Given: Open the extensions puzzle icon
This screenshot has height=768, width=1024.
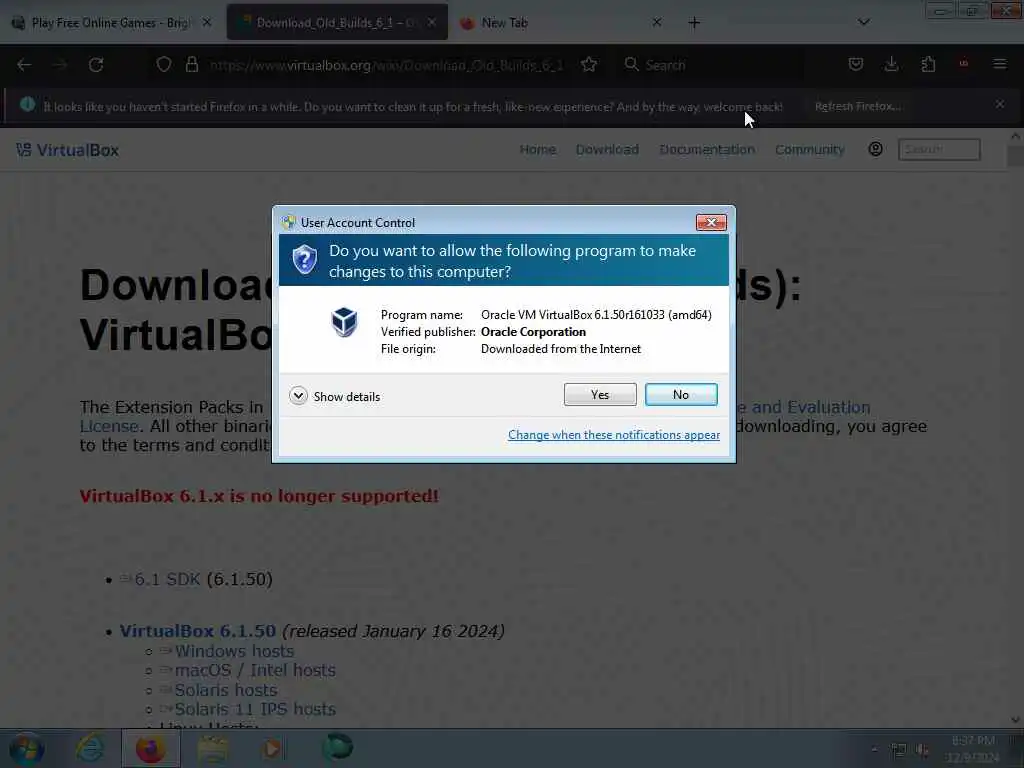Looking at the screenshot, I should click(x=928, y=64).
